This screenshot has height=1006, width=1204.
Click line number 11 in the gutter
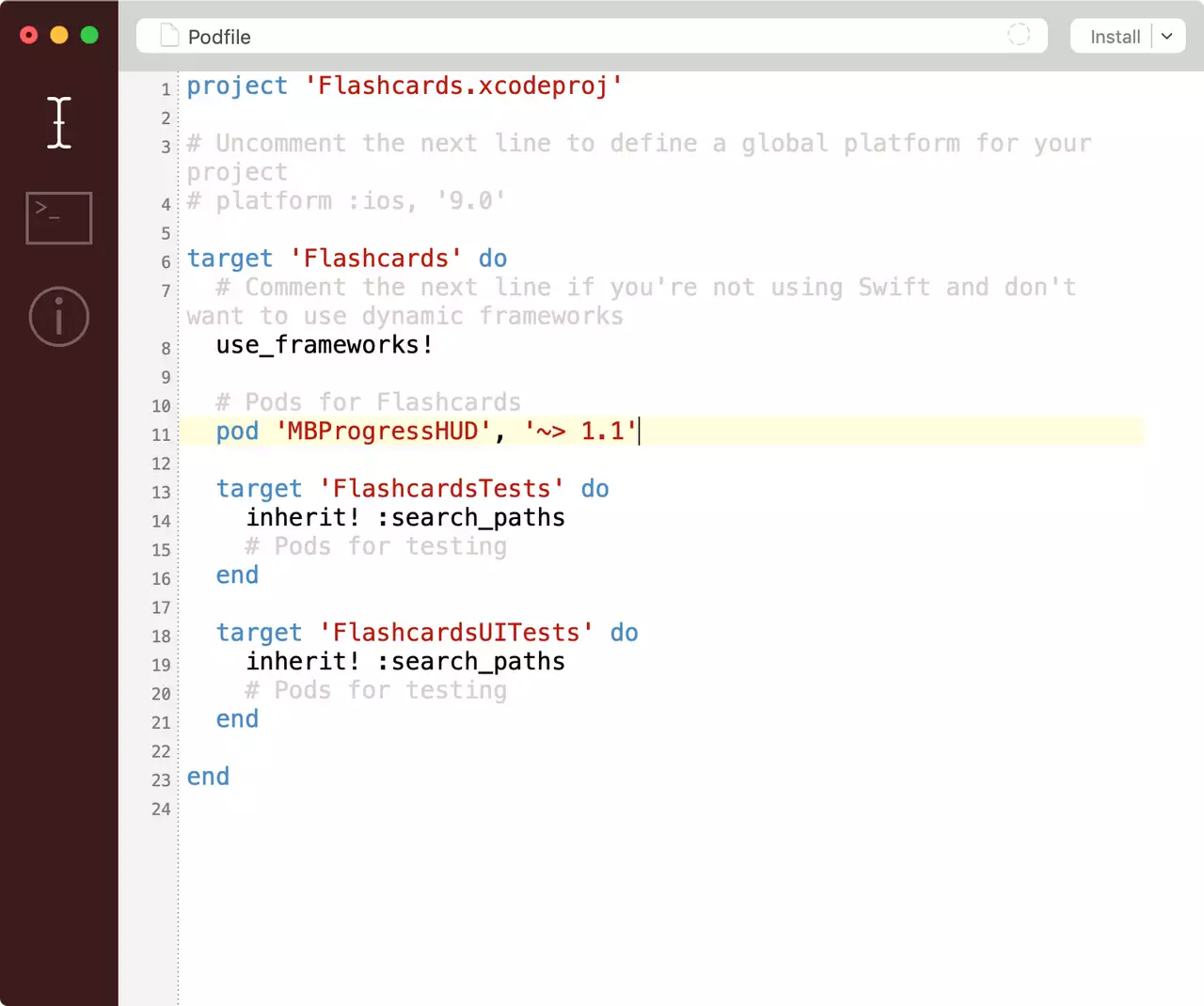162,434
